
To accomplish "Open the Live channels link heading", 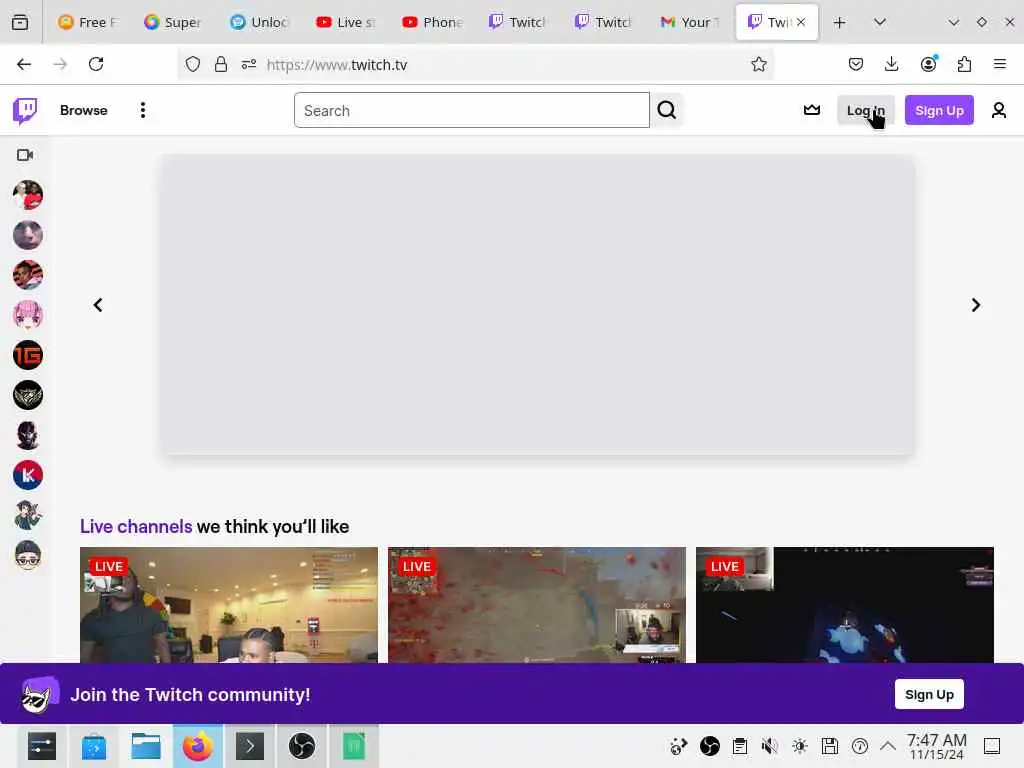I will tap(136, 526).
